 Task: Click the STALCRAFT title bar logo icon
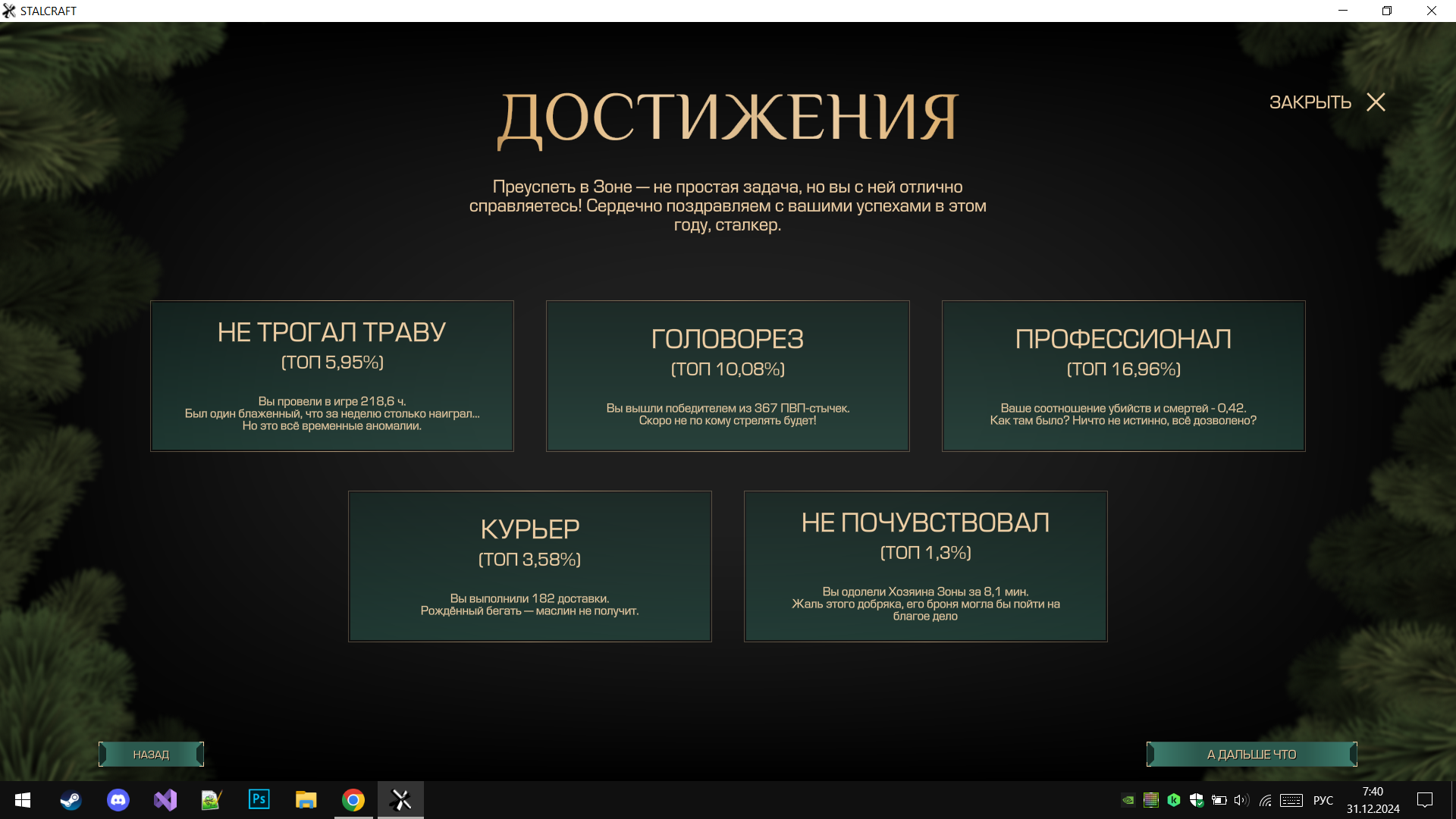coord(9,11)
